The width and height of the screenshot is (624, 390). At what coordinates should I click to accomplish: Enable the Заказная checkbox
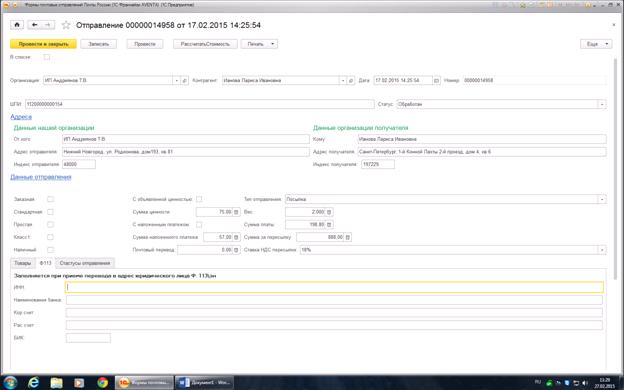(x=50, y=199)
